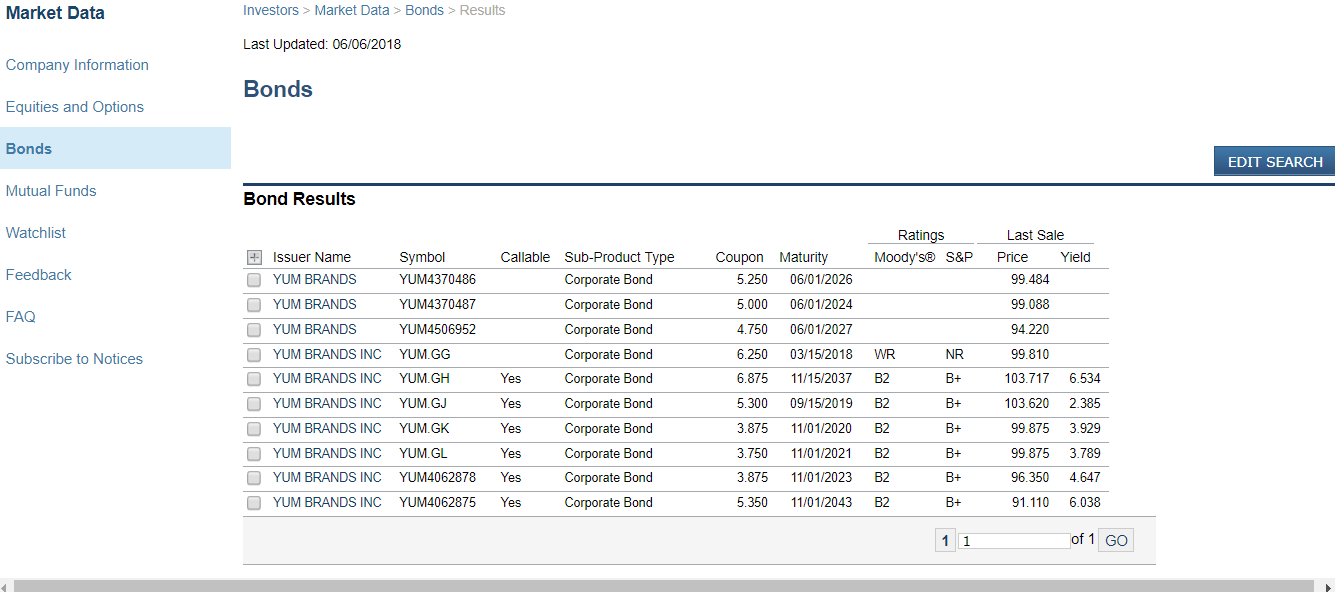Sort by the Sub-Product Type column header
The height and width of the screenshot is (592, 1335).
tap(619, 257)
